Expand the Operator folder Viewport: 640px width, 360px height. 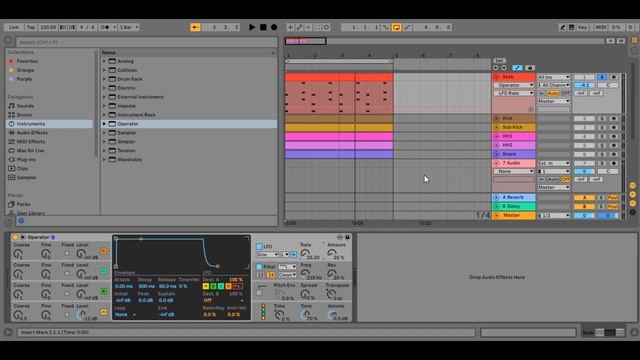click(104, 124)
